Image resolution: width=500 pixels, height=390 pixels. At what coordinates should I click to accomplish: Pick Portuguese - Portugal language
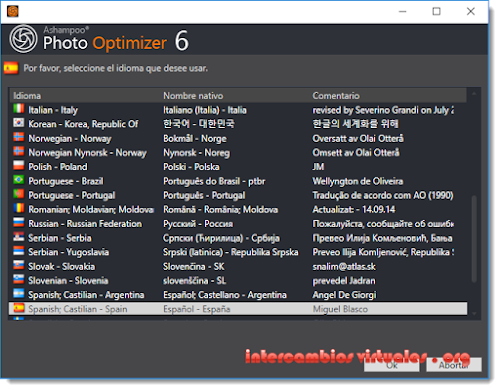[x=238, y=195]
